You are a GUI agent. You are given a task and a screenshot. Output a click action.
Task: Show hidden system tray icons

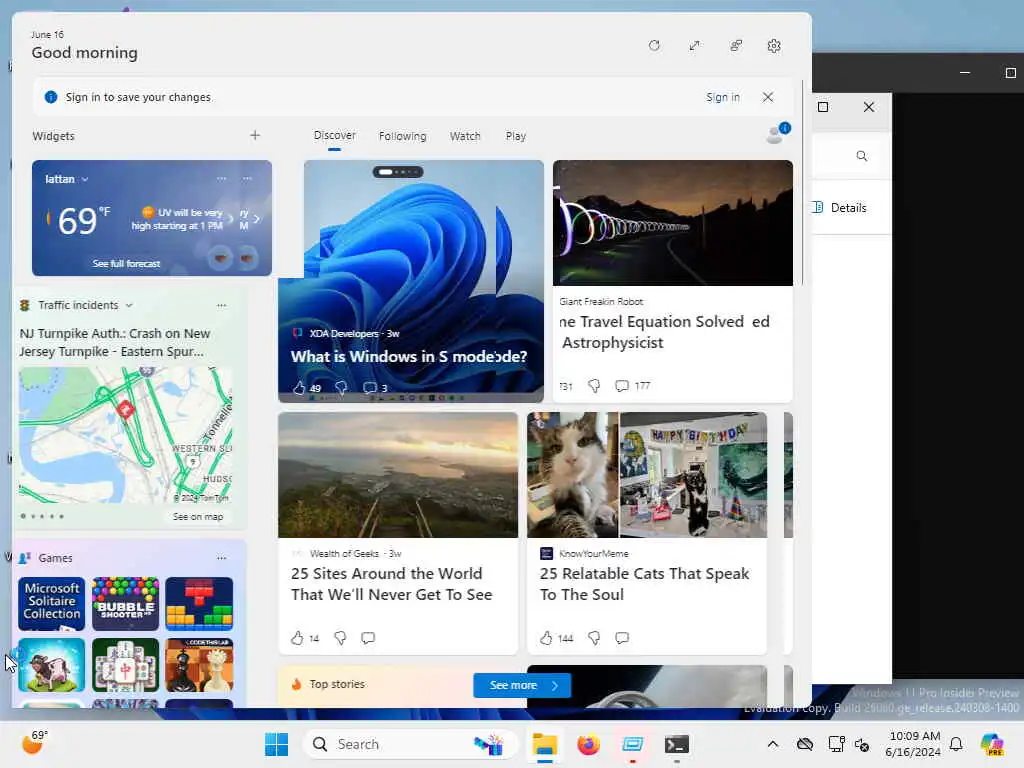point(773,744)
